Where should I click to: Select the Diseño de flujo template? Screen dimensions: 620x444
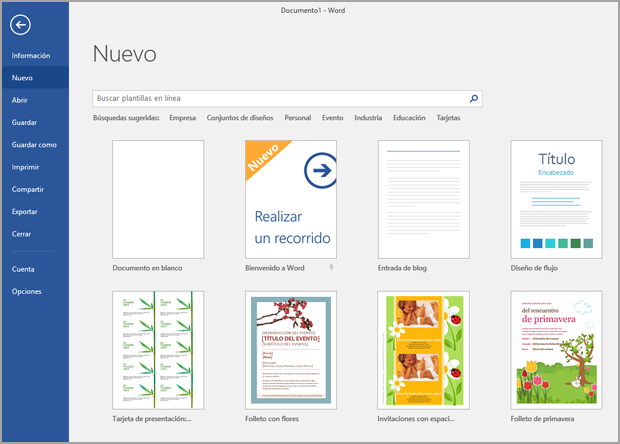[556, 199]
